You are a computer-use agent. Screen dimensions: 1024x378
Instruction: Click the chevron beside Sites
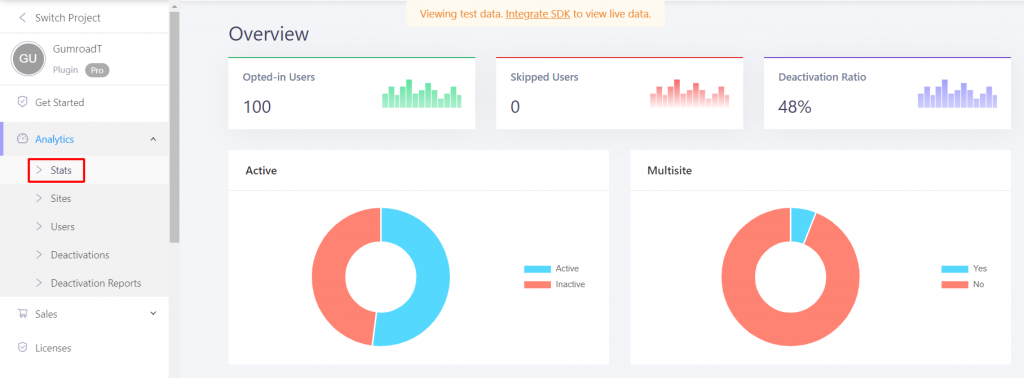coord(39,198)
